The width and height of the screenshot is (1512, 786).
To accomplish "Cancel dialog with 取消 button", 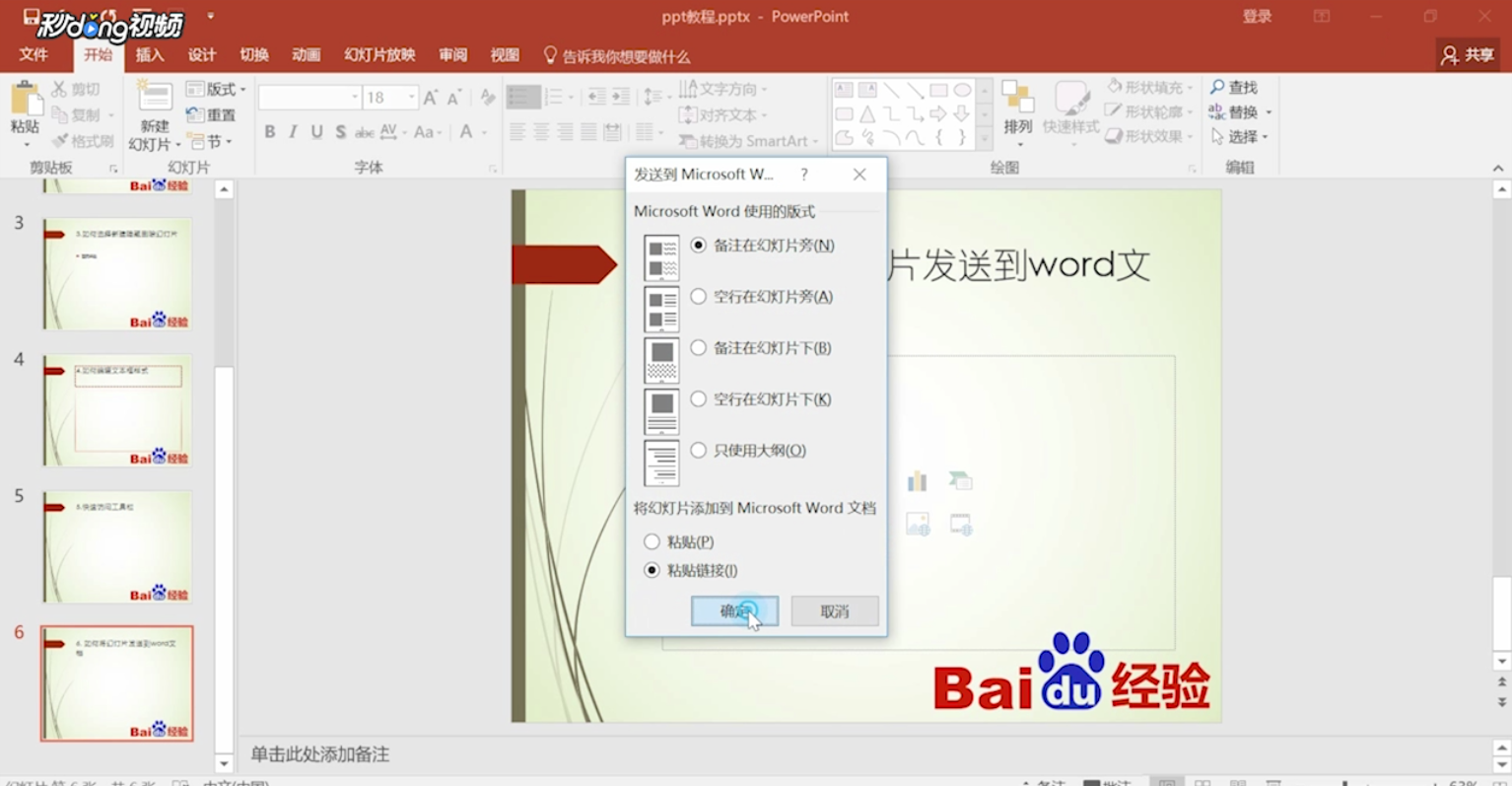I will click(x=835, y=611).
